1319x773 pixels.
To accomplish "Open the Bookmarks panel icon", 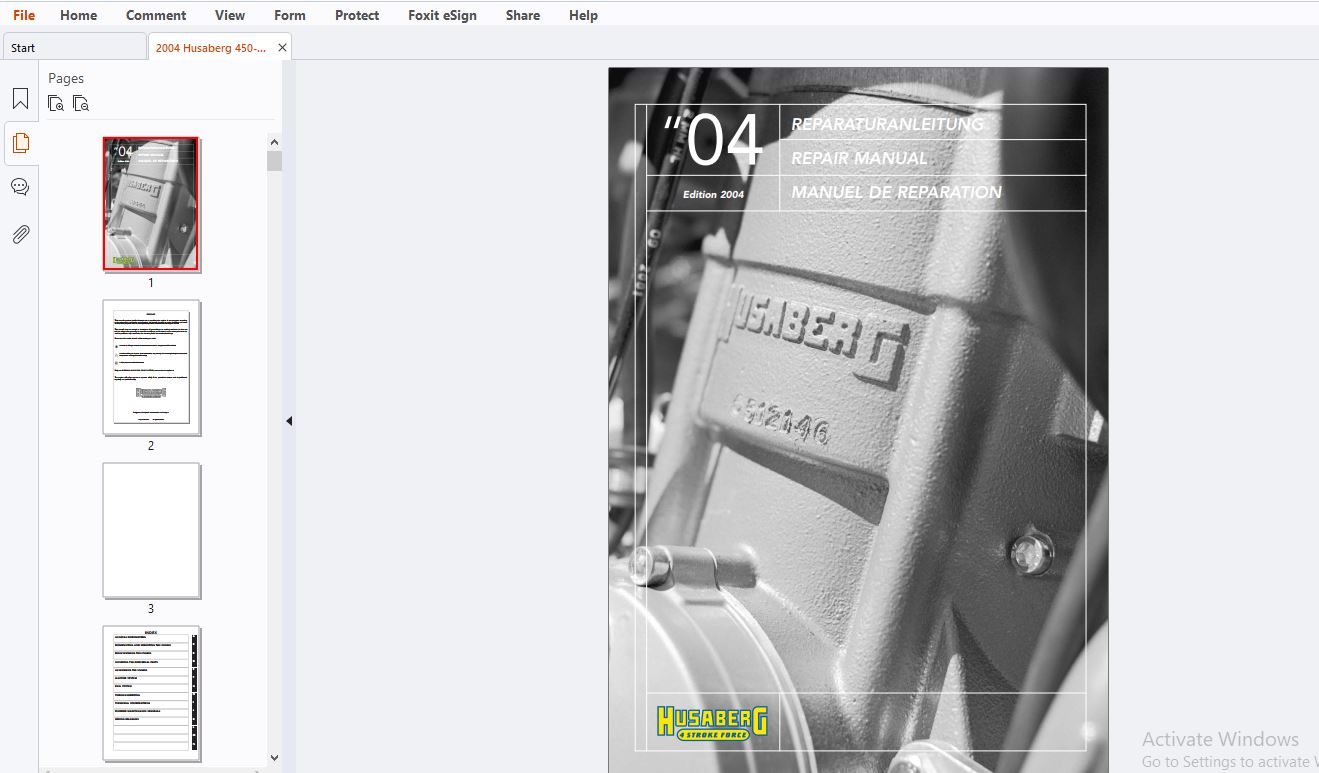I will [x=20, y=99].
